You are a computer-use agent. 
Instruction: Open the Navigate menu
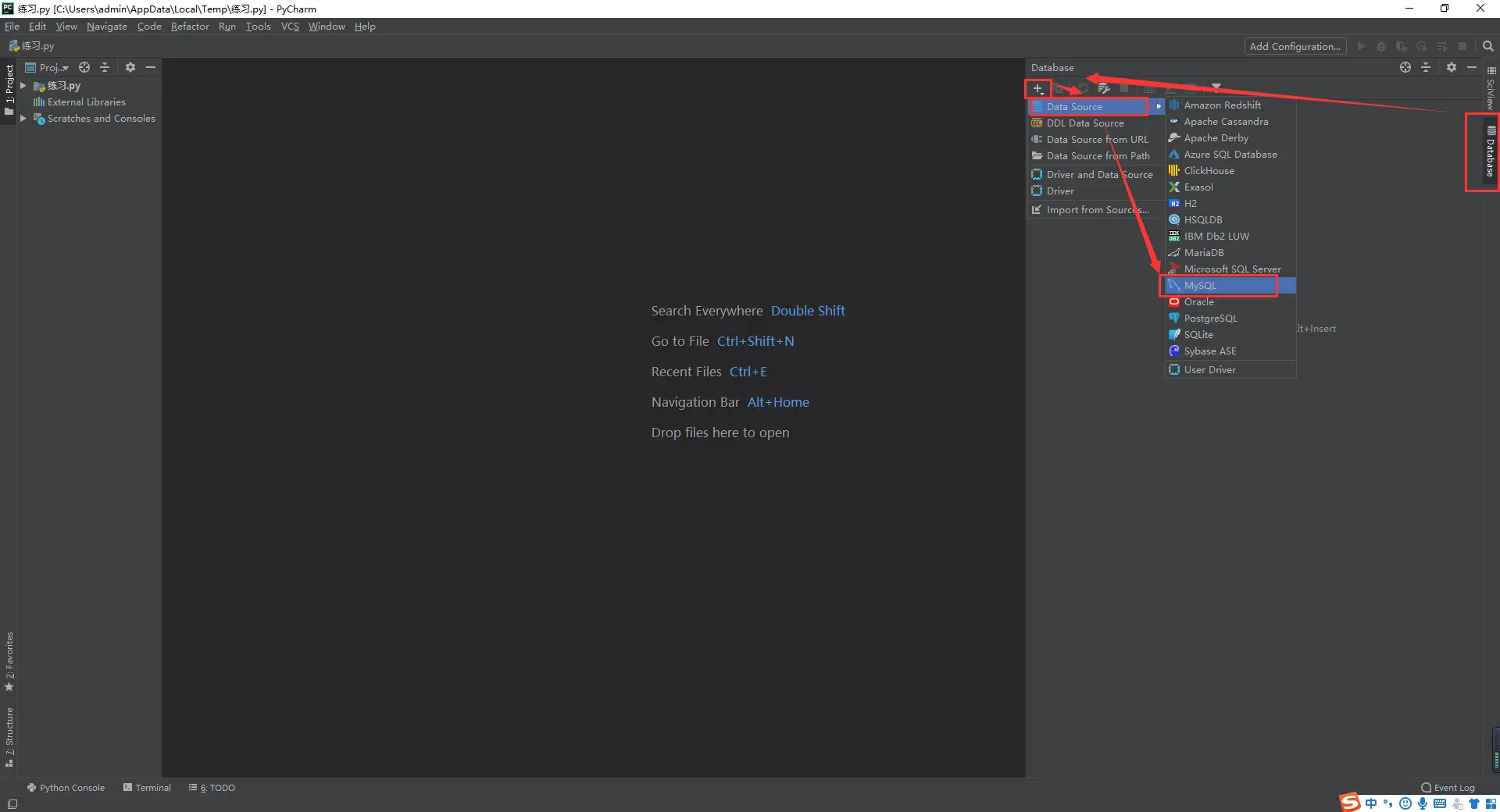pyautogui.click(x=107, y=27)
